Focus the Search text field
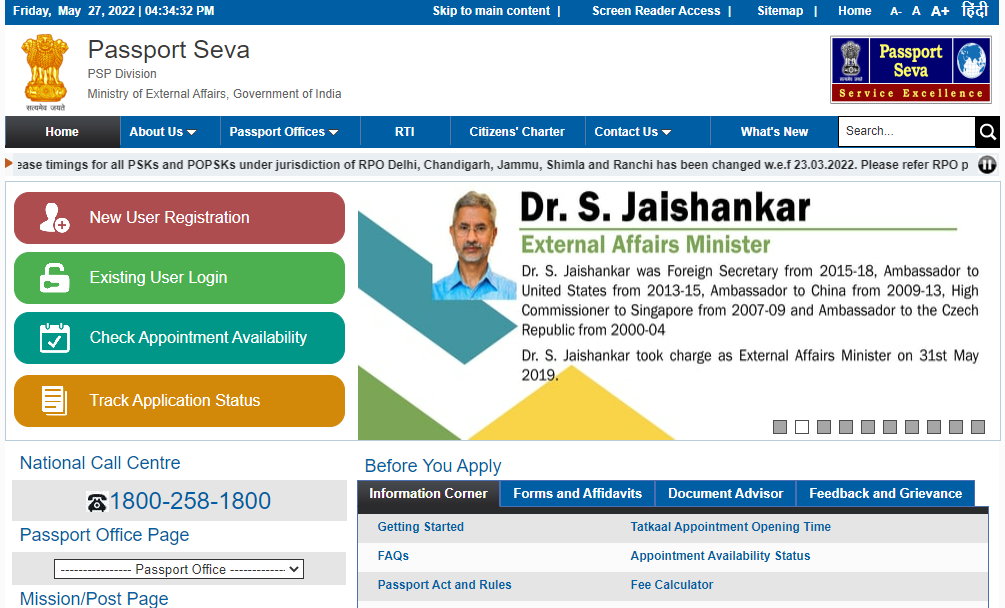Screen dimensions: 1005x608 pyautogui.click(x=907, y=132)
